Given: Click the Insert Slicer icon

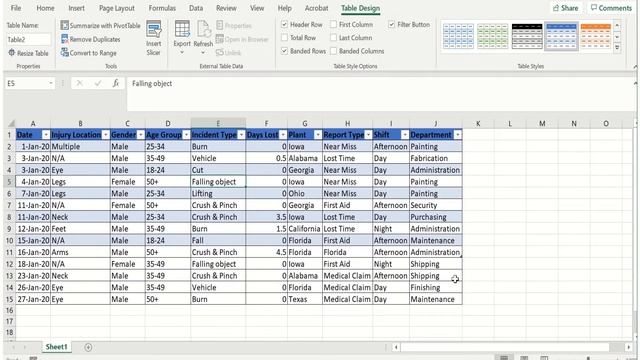Looking at the screenshot, I should [x=153, y=29].
